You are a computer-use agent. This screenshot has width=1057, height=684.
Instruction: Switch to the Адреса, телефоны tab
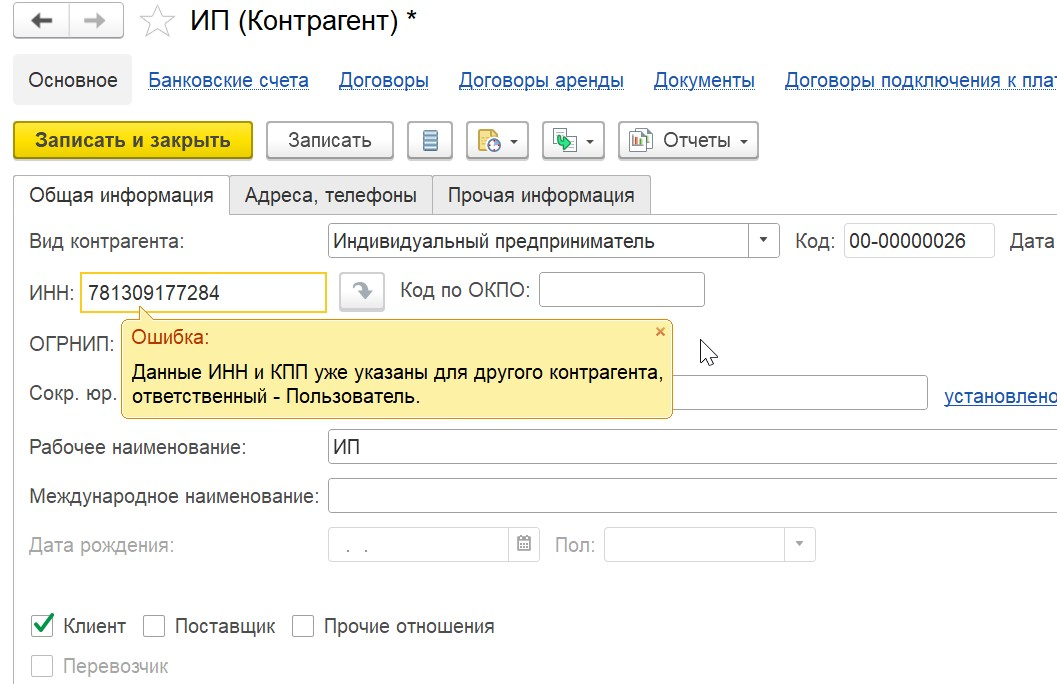(x=330, y=195)
